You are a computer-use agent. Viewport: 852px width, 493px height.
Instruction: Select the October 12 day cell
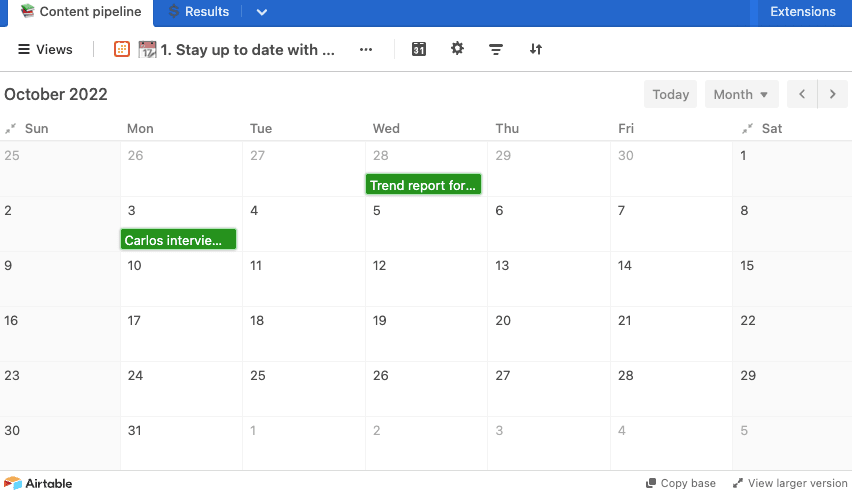point(427,279)
